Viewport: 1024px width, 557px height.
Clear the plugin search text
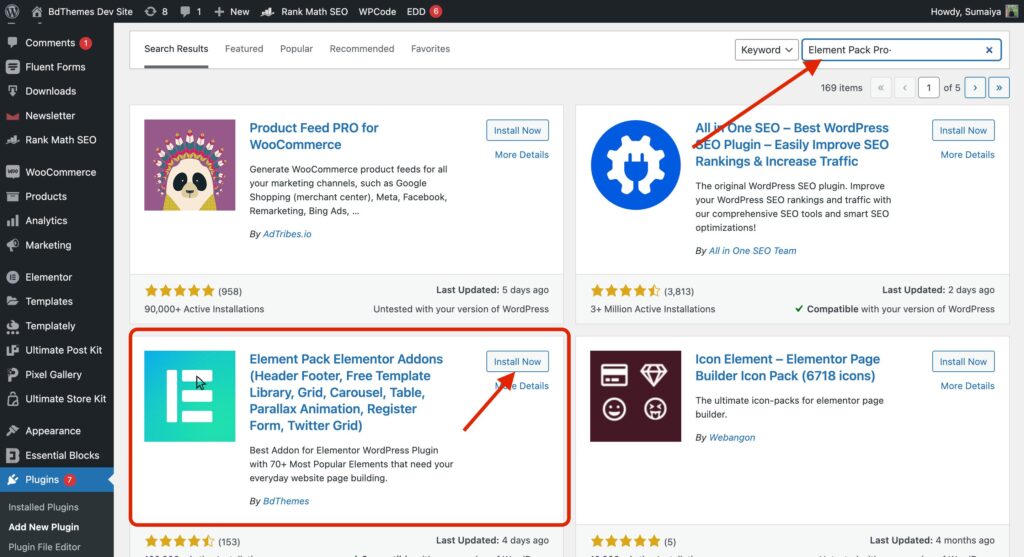point(989,50)
